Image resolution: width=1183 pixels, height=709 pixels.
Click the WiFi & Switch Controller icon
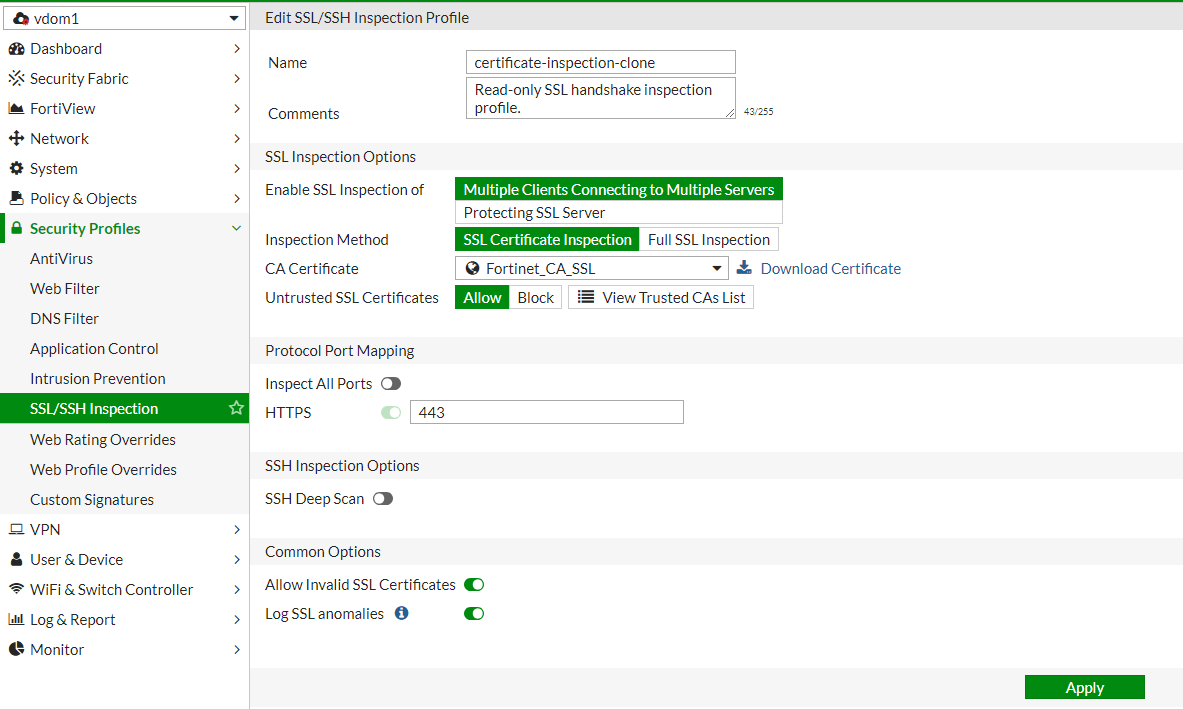click(x=15, y=589)
